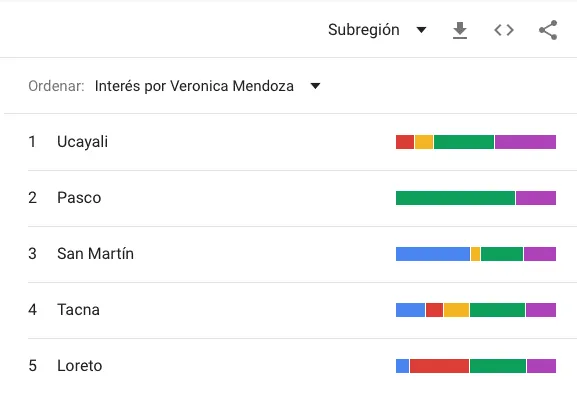Image resolution: width=577 pixels, height=394 pixels.
Task: Click the purple segment in Pasco's bar
Action: tap(536, 198)
